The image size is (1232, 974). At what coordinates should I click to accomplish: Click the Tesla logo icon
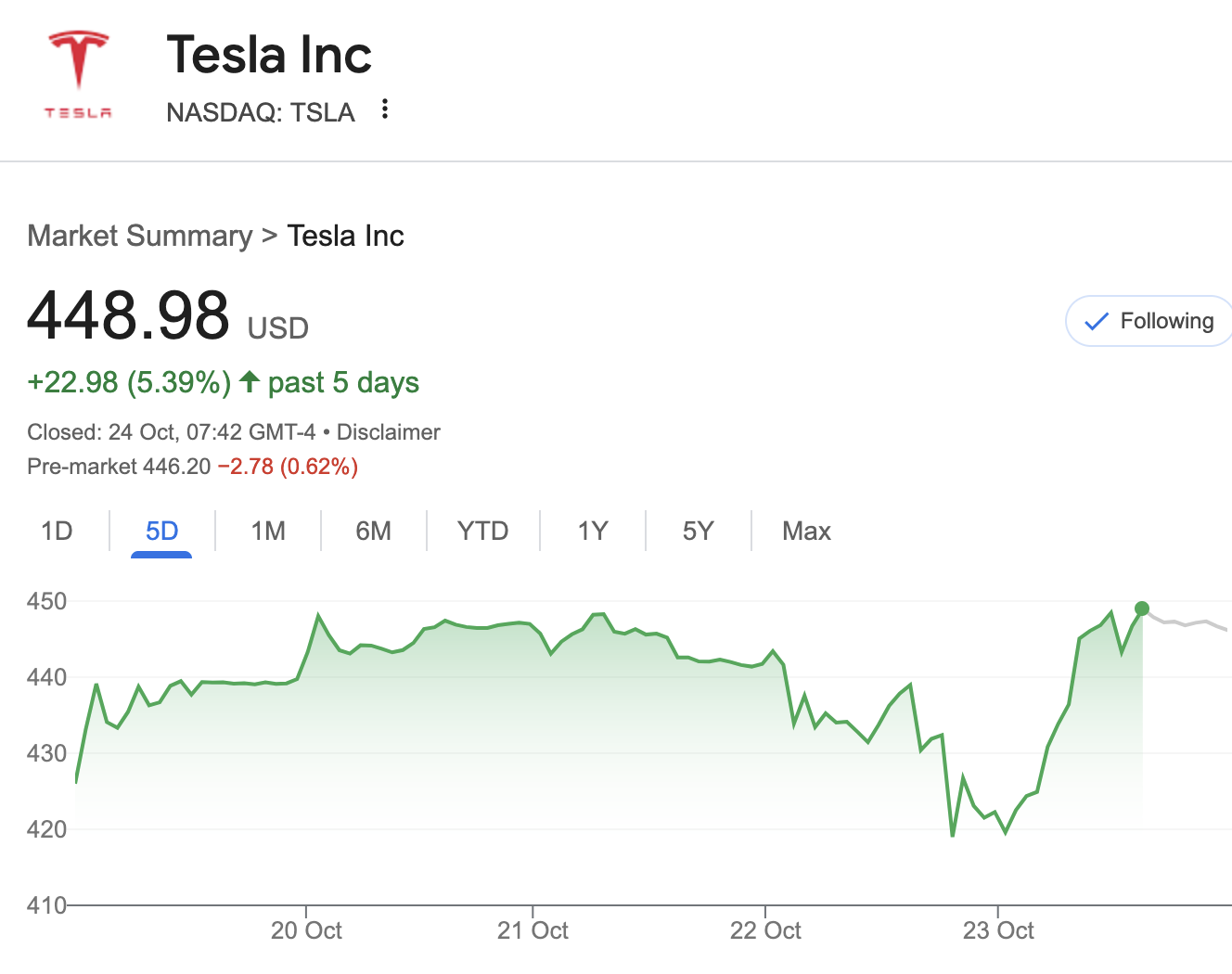[79, 74]
